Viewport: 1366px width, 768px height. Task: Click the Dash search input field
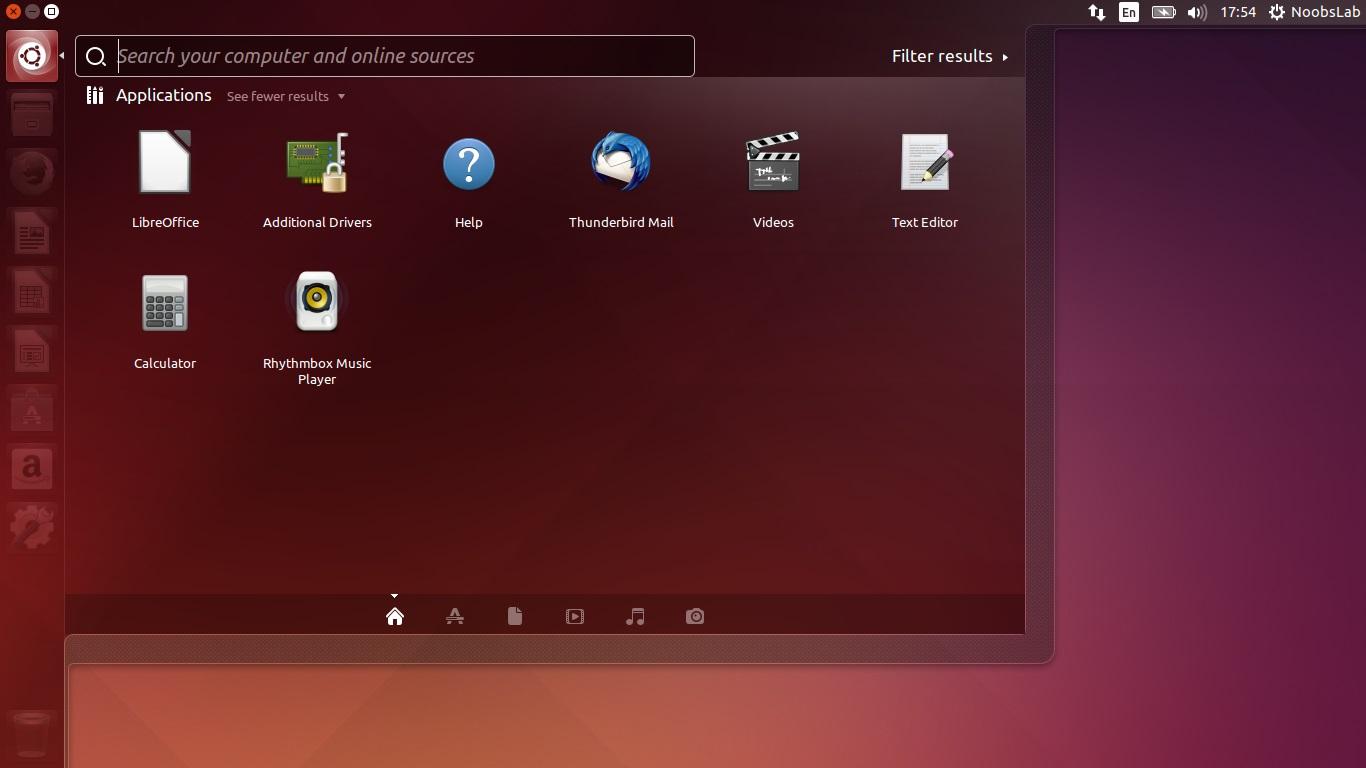[x=400, y=56]
